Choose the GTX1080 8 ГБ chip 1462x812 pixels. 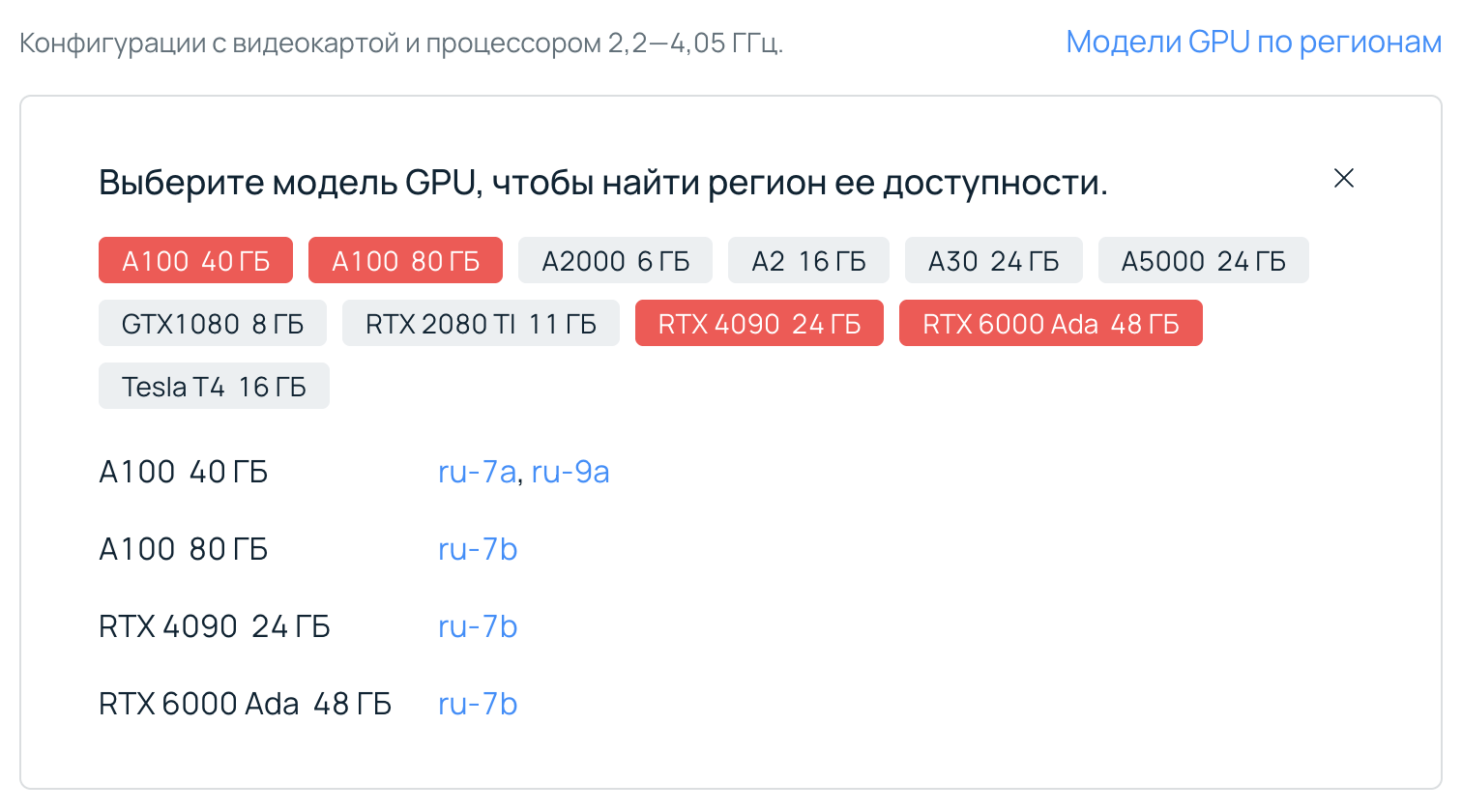click(213, 324)
